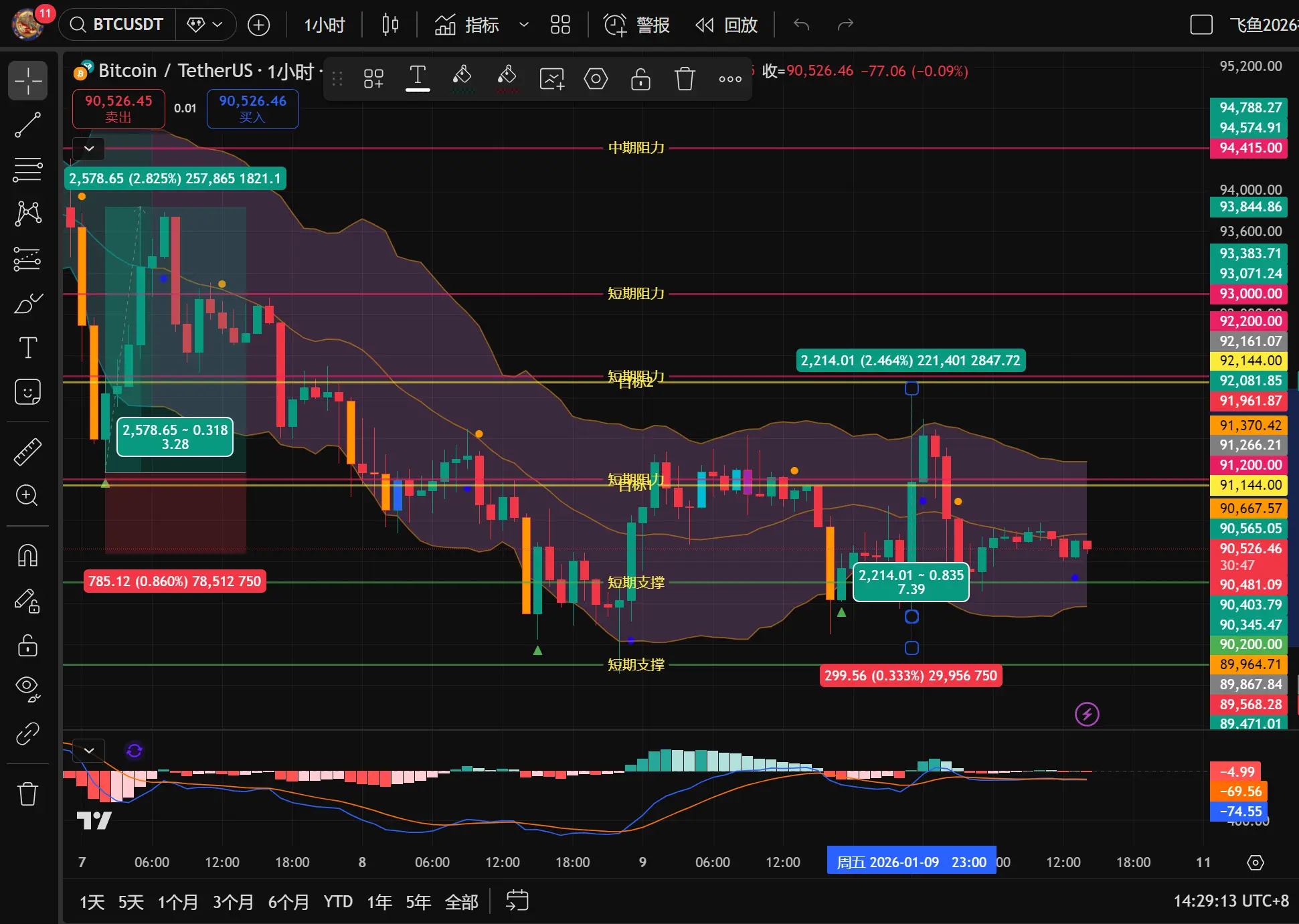Toggle lock all drawings padlock

[x=27, y=646]
